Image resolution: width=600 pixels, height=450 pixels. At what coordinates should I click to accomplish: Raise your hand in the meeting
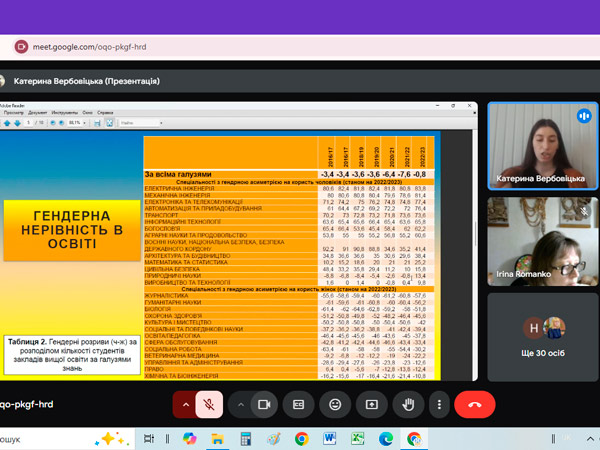407,404
